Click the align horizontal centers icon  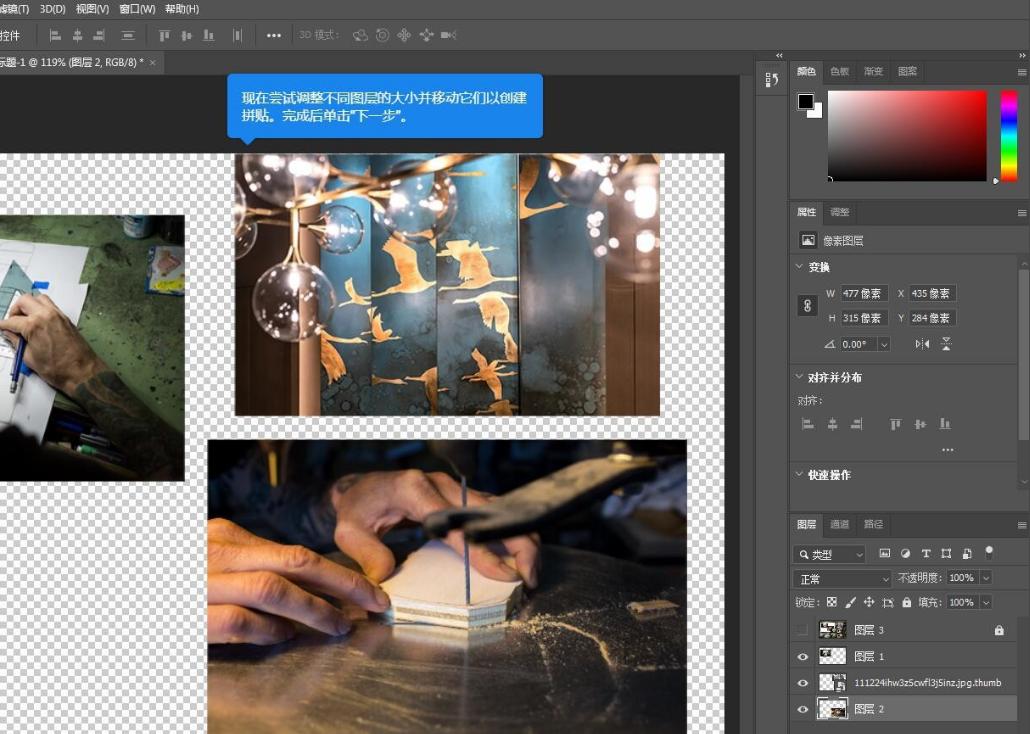(x=830, y=423)
